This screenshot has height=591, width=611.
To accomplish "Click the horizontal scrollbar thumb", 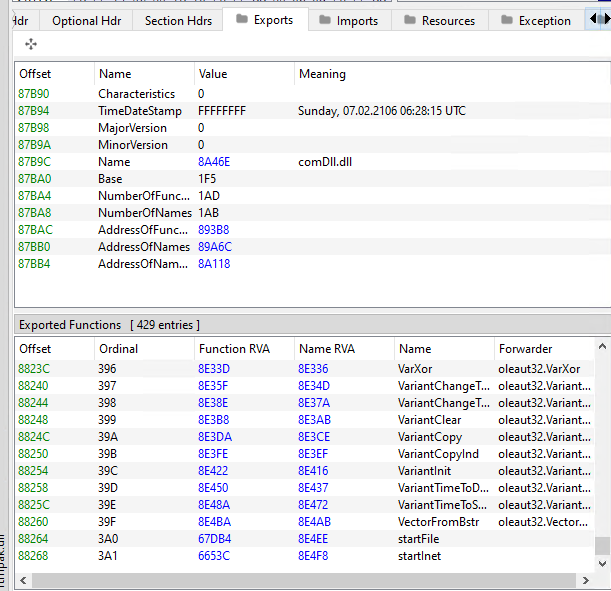I will pyautogui.click(x=304, y=580).
